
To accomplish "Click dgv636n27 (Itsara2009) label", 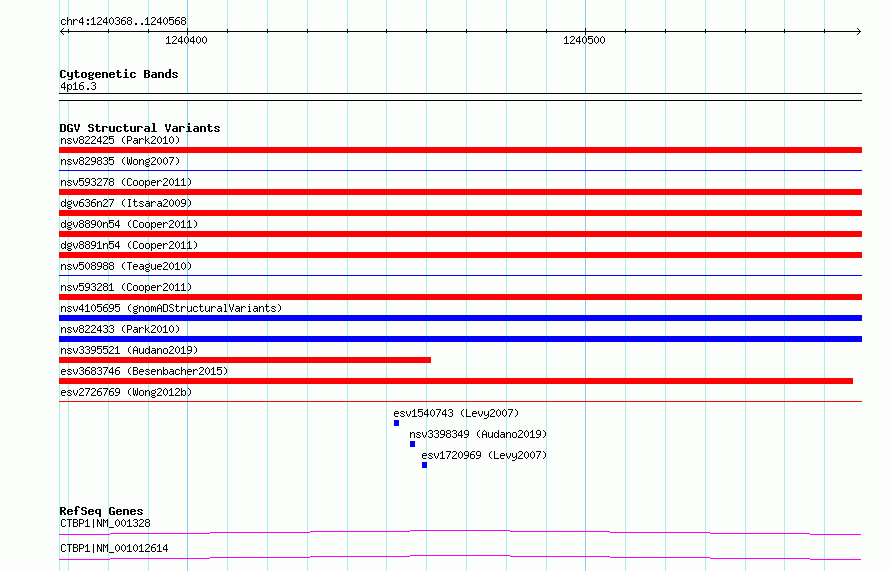I will [126, 203].
